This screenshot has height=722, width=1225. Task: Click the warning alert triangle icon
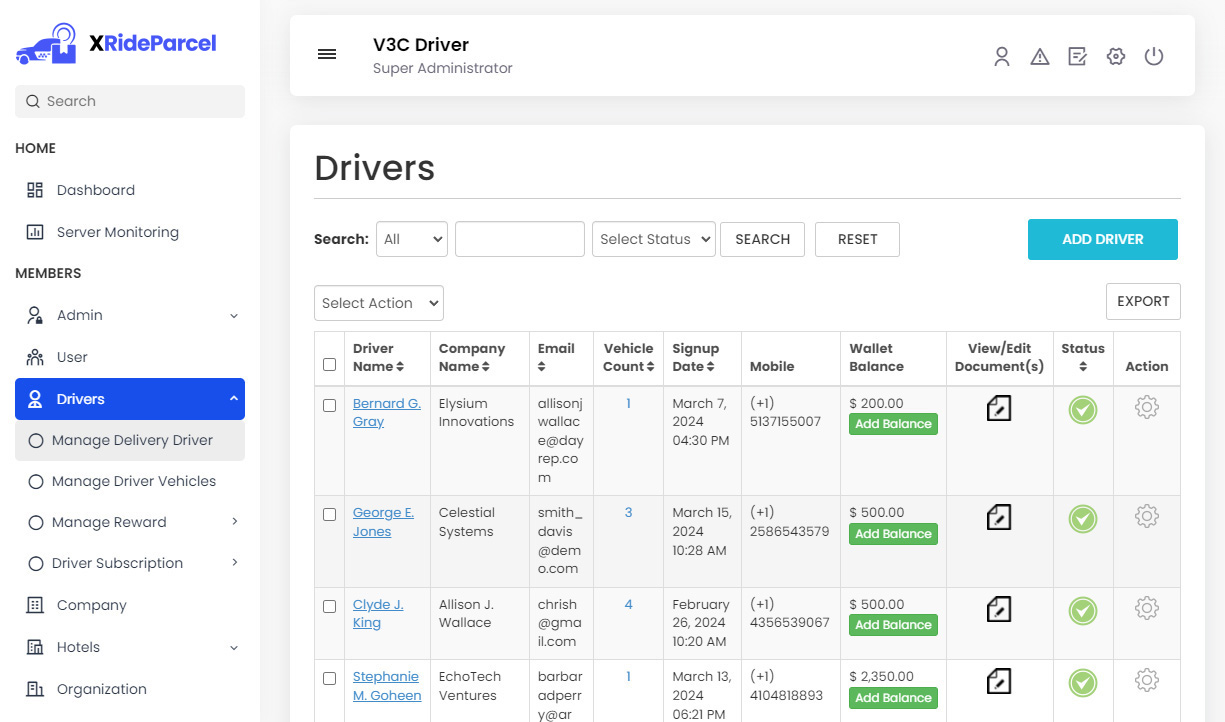1039,57
